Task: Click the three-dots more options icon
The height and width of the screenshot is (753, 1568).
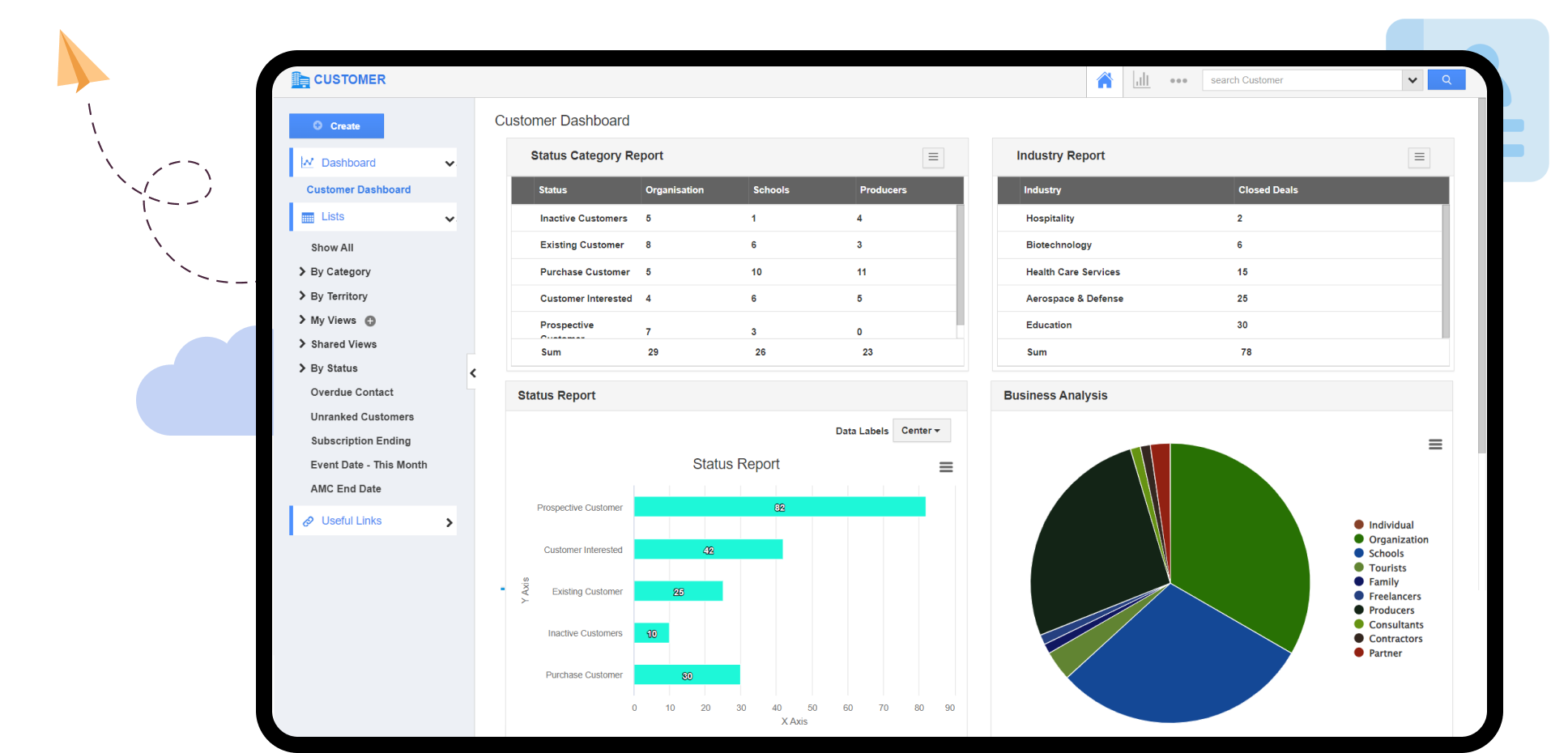Action: (1178, 81)
